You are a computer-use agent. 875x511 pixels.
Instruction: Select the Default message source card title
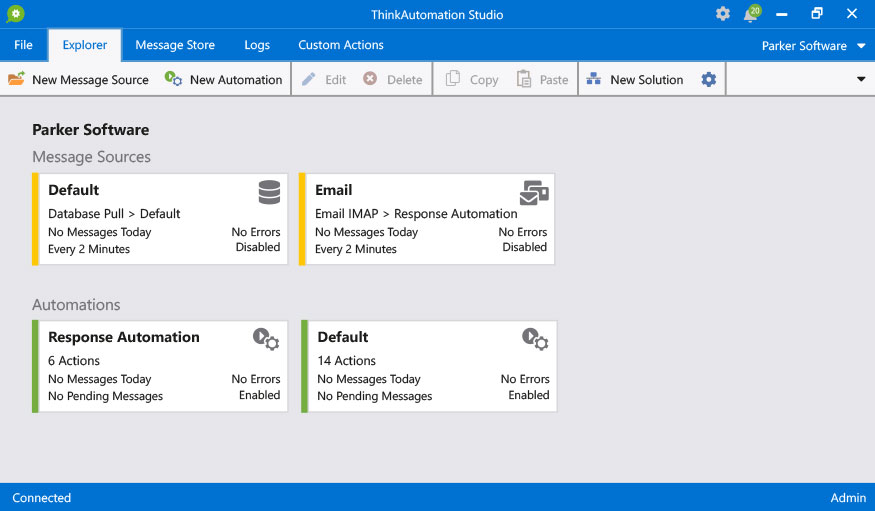(74, 190)
